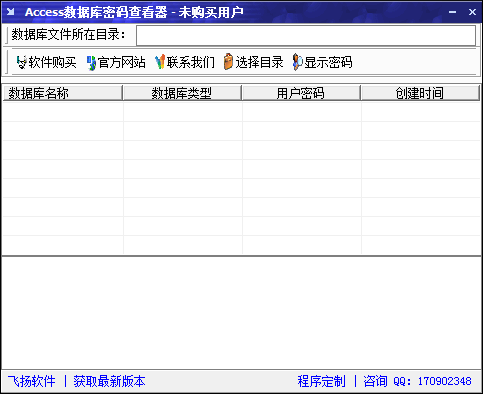Image resolution: width=483 pixels, height=394 pixels.
Task: Click the 获取最新版本 link
Action: click(x=109, y=381)
